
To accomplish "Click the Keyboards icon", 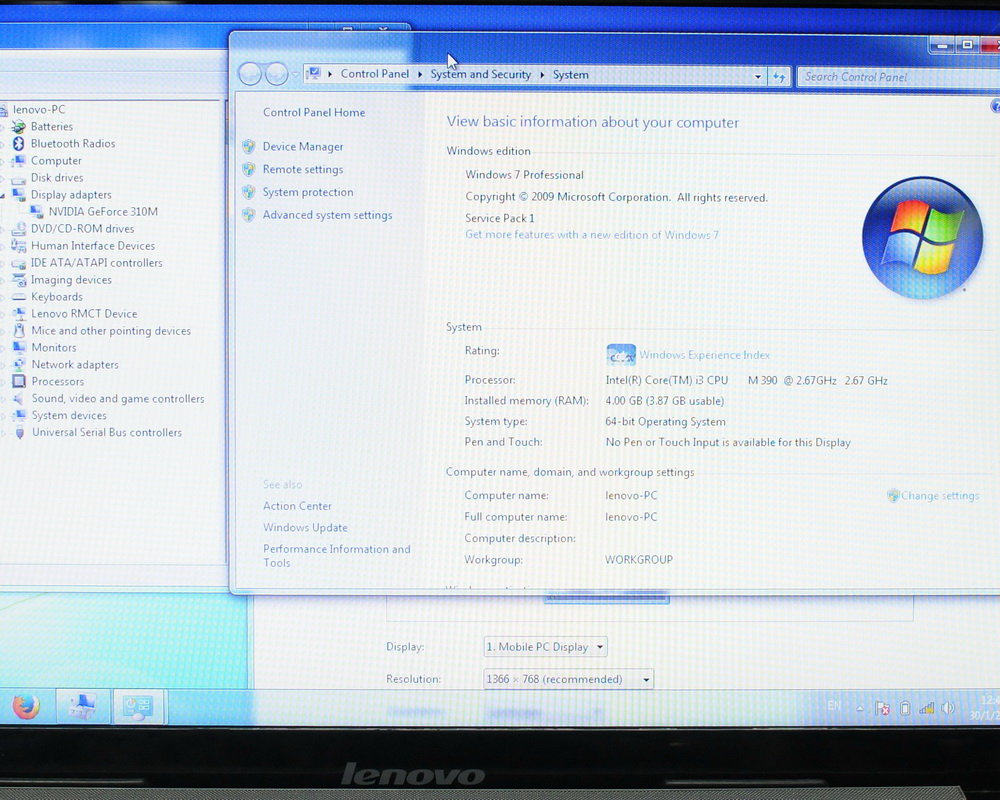I will point(19,297).
